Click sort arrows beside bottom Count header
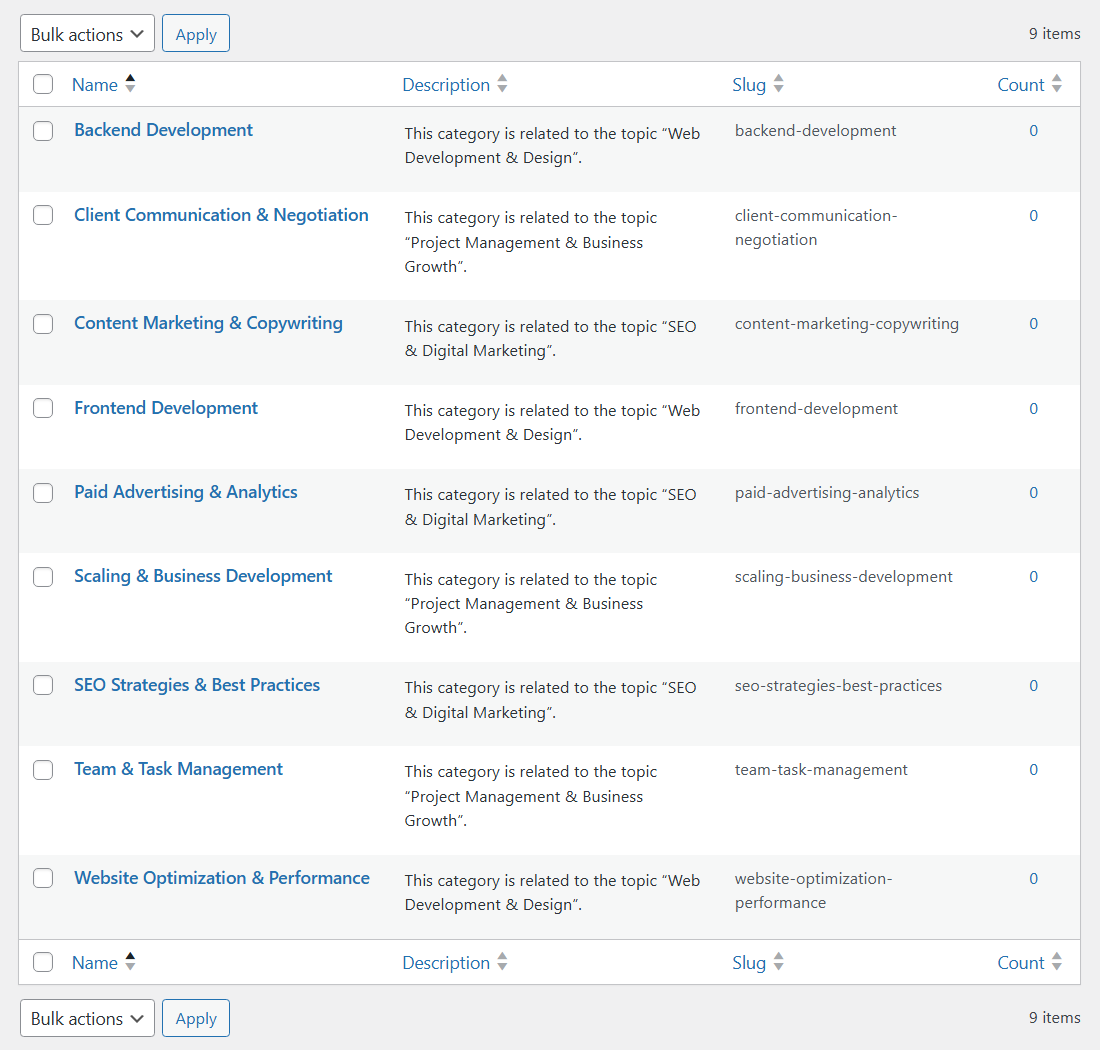 click(1057, 962)
